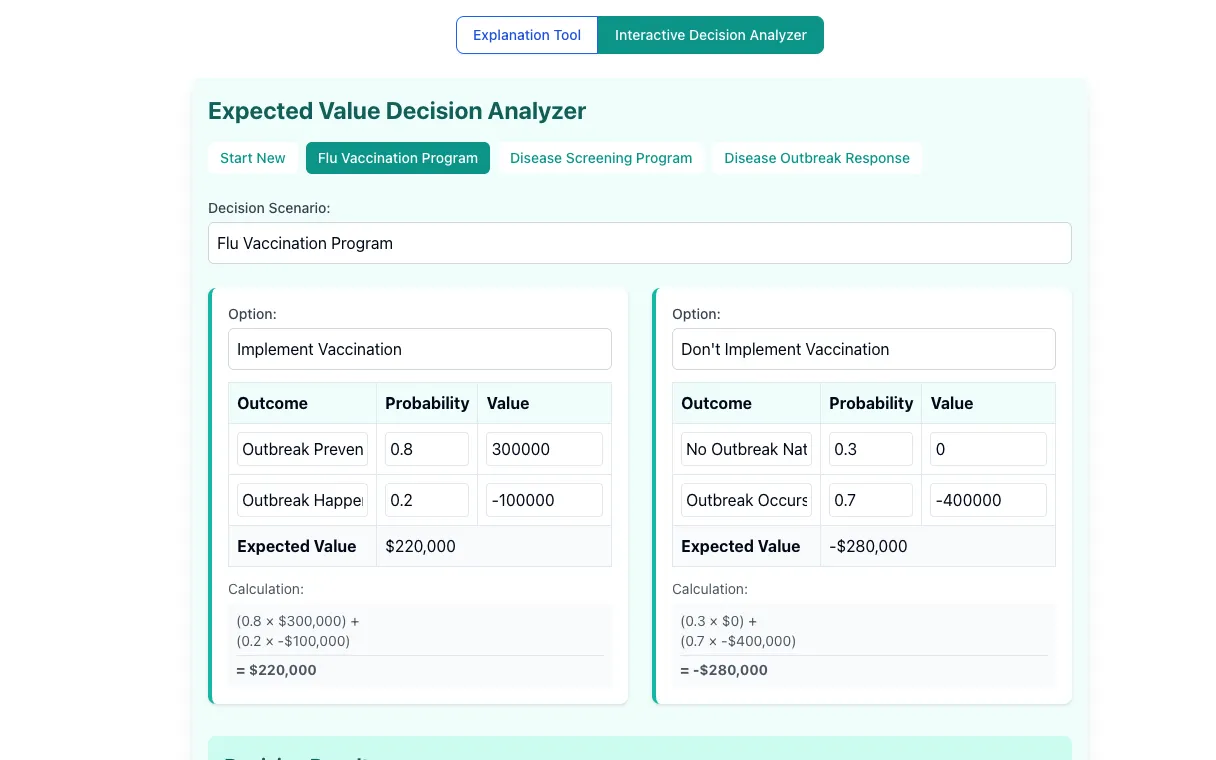The image size is (1216, 760).
Task: Click the Start New button
Action: click(x=253, y=158)
